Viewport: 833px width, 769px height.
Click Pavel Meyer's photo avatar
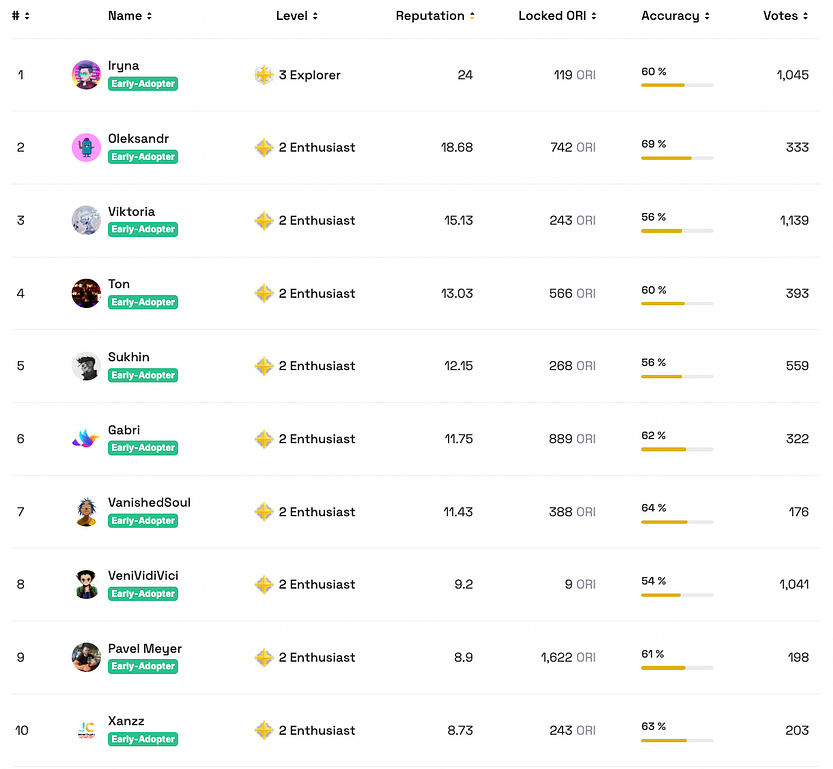86,657
